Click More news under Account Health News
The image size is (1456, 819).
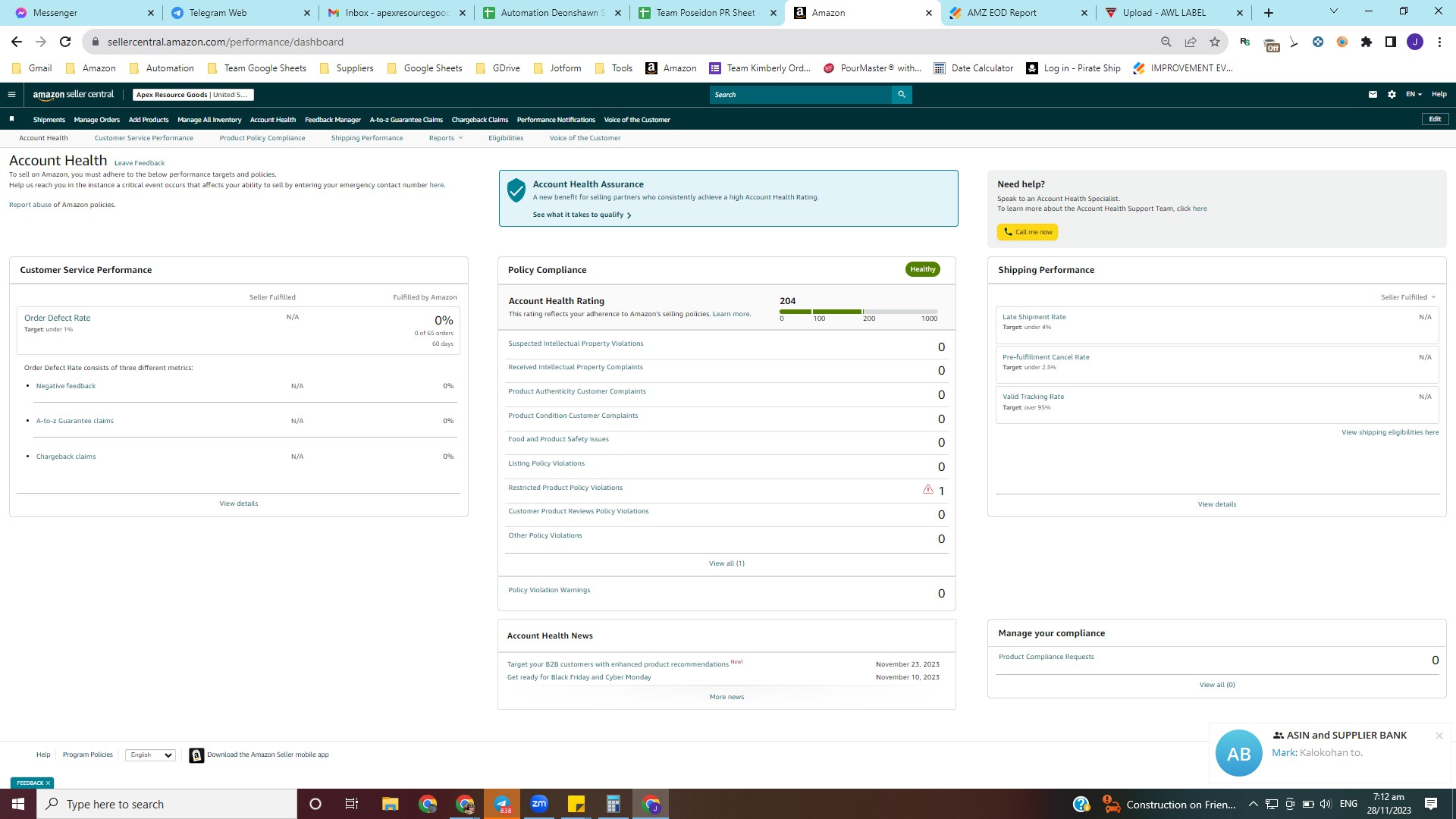726,697
